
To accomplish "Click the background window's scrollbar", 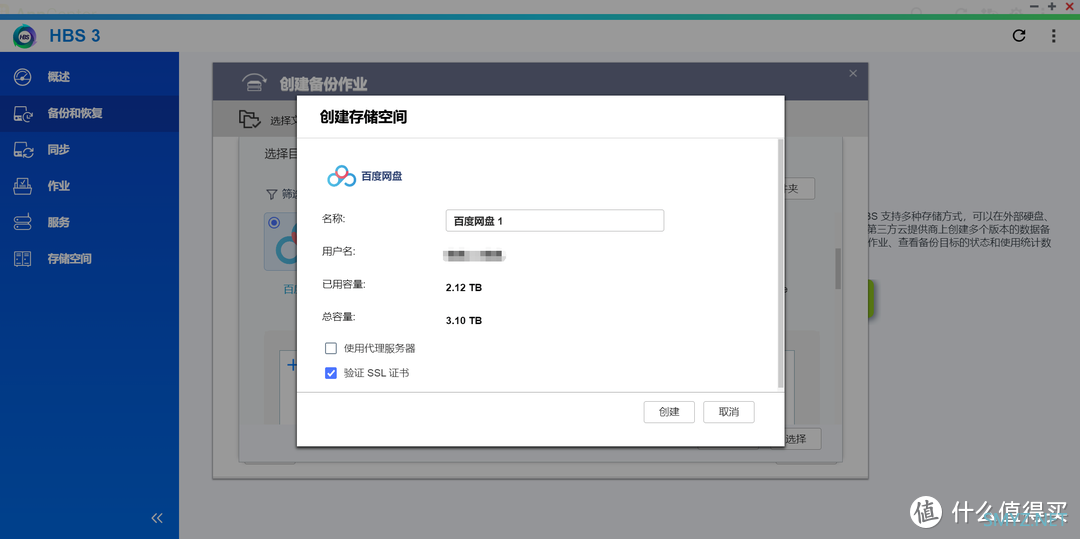I will (x=838, y=268).
